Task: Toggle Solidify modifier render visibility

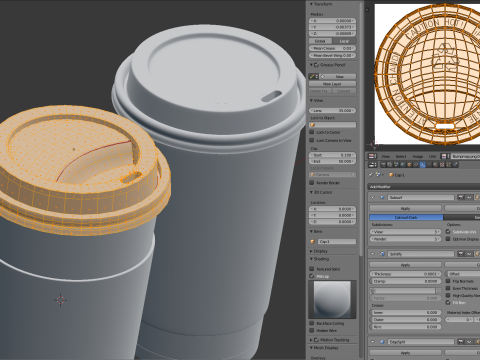Action: [461, 254]
